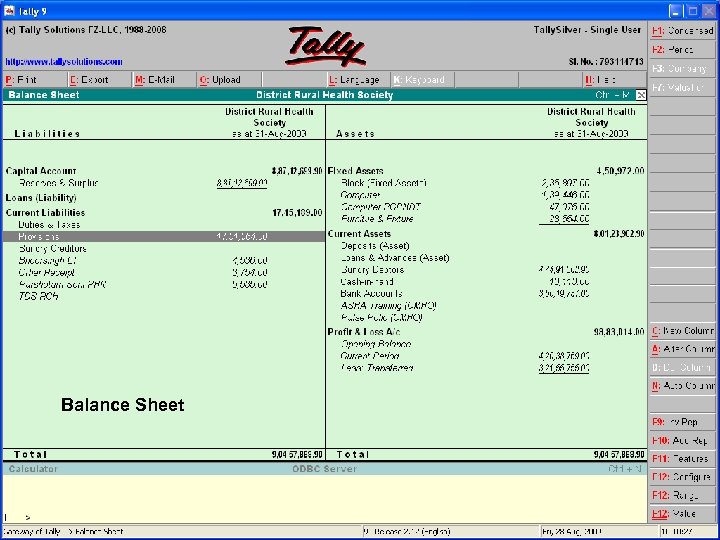The width and height of the screenshot is (720, 540).
Task: Select the Loans & Advances (Asset) row
Action: tap(486, 258)
